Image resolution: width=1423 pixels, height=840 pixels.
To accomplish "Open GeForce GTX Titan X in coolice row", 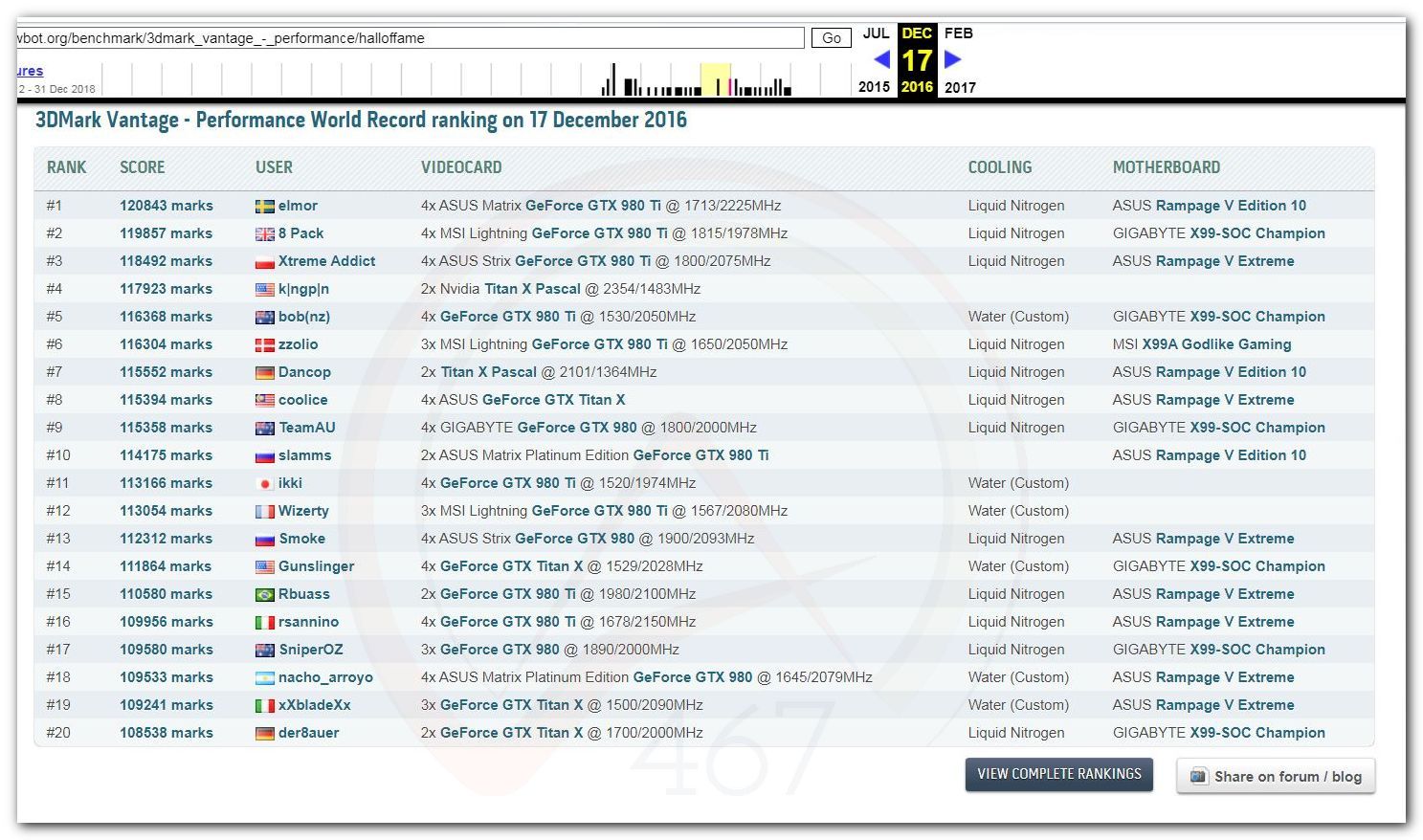I will (553, 400).
